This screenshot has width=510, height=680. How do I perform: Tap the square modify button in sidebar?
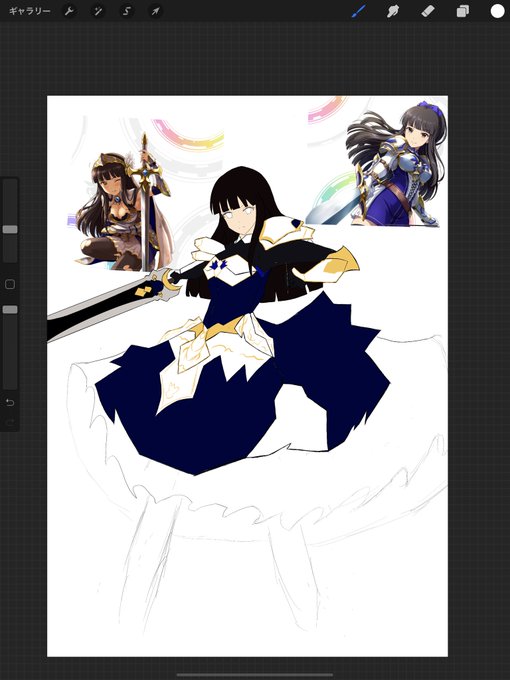tap(10, 284)
